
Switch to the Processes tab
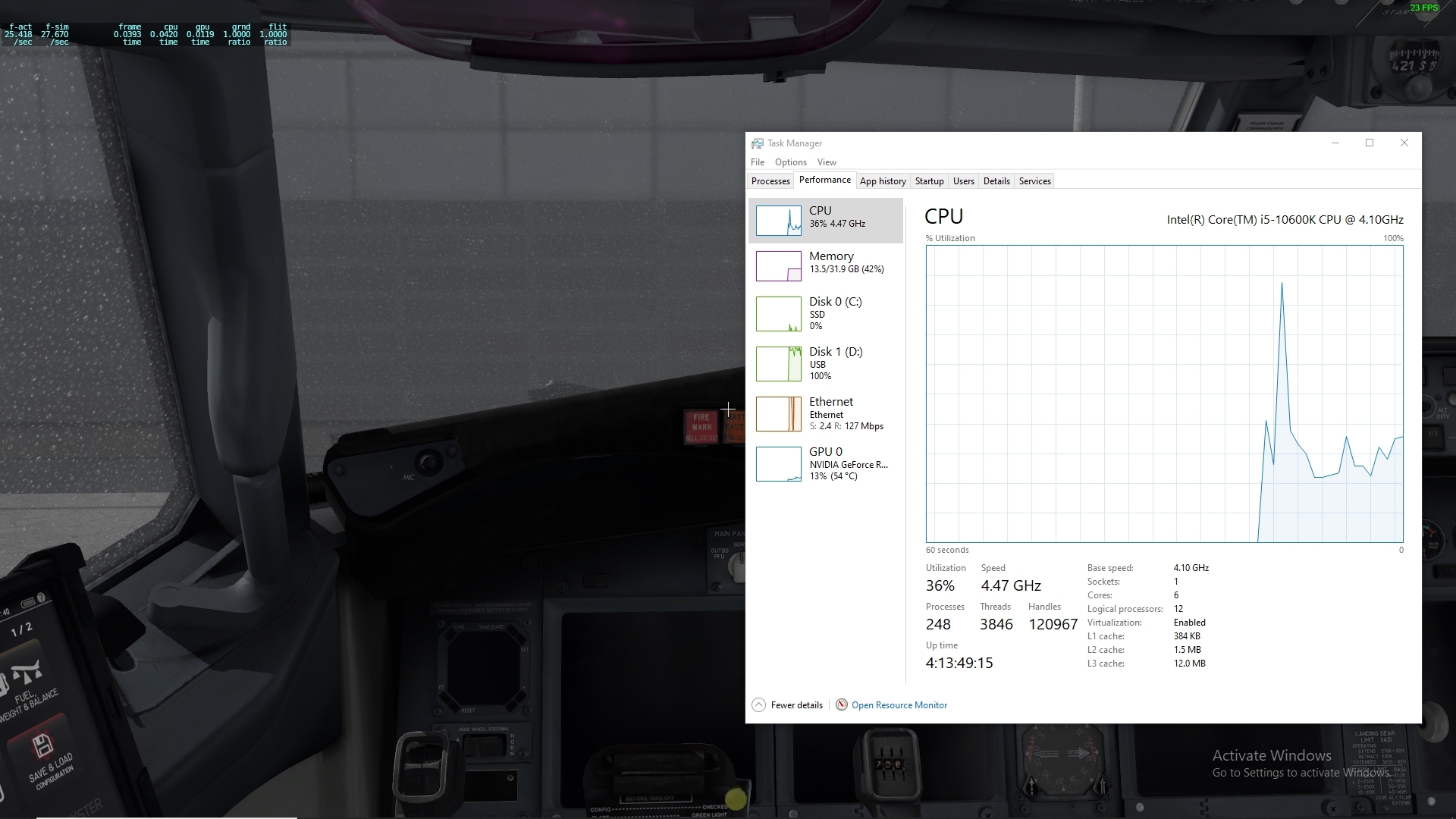770,181
